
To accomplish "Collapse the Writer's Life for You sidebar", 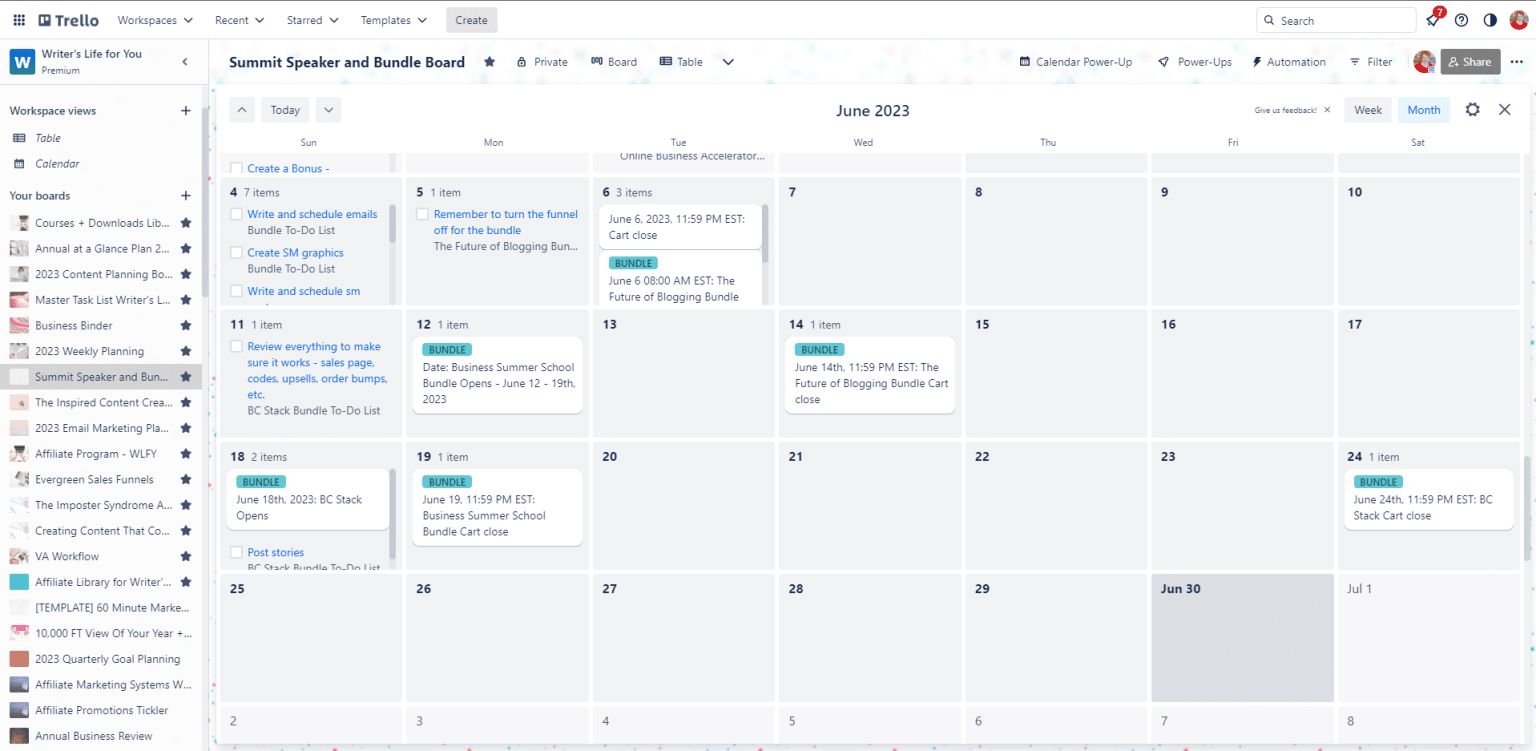I will coord(185,61).
